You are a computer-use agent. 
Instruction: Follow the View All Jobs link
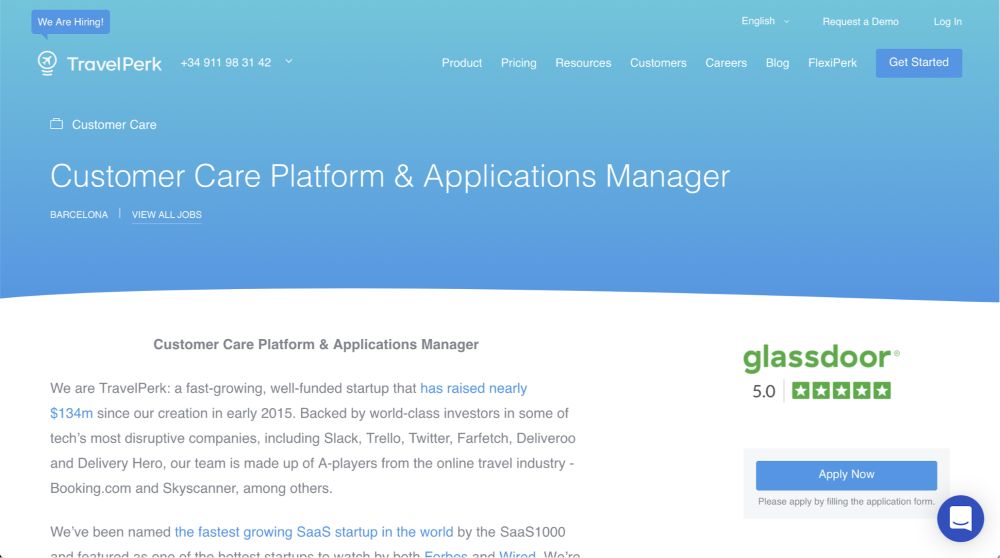(x=166, y=215)
